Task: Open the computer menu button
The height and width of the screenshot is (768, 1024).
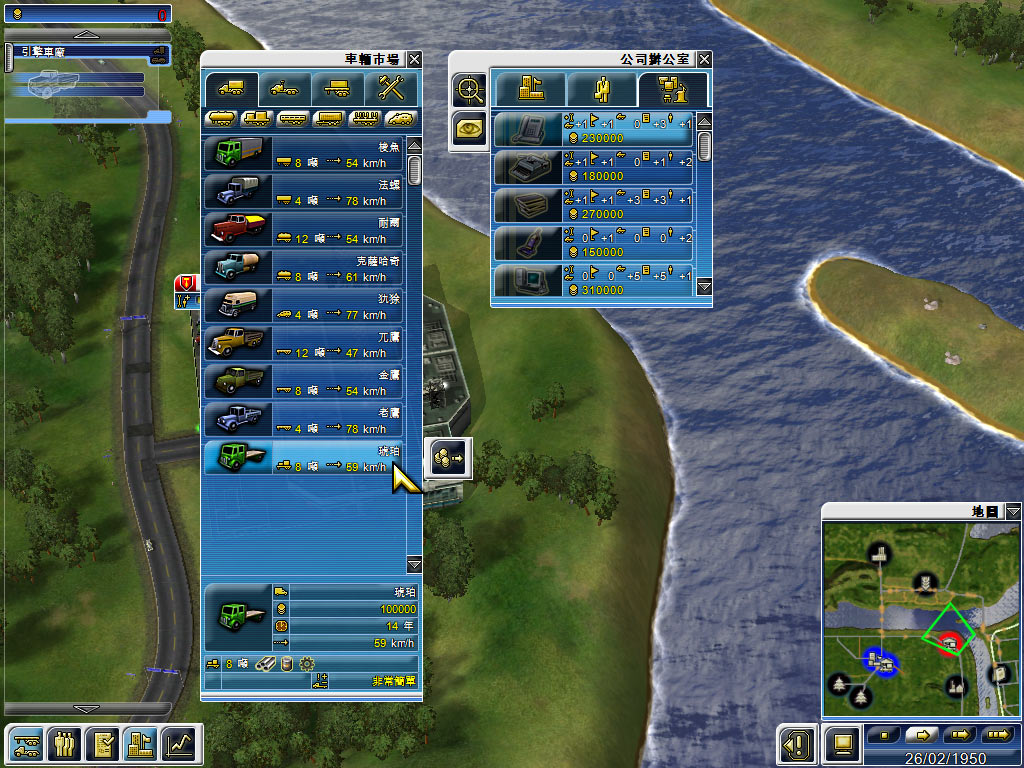Action: click(x=842, y=743)
